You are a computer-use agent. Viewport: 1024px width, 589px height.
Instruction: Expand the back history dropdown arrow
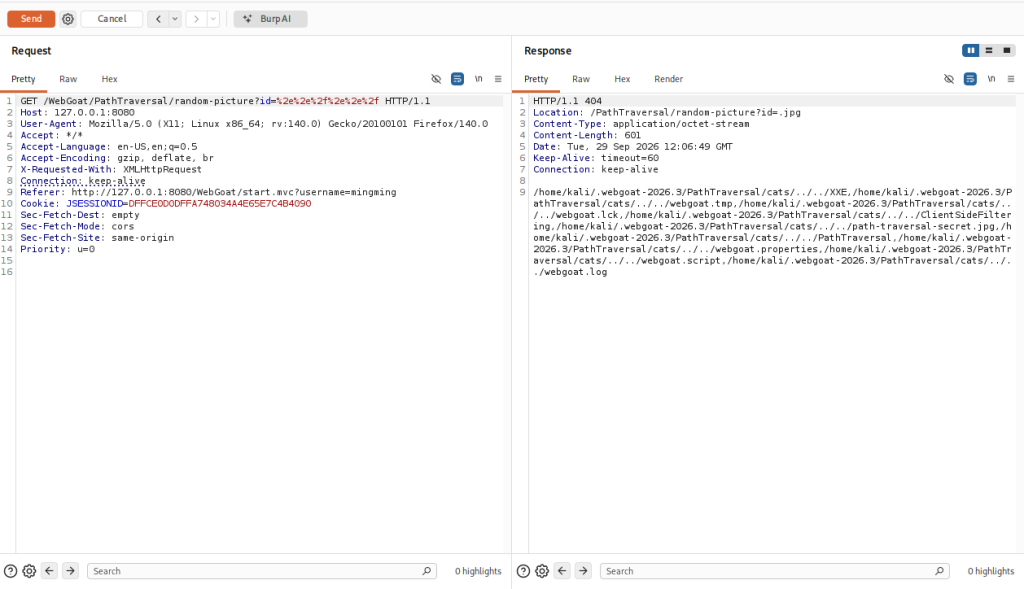[175, 19]
